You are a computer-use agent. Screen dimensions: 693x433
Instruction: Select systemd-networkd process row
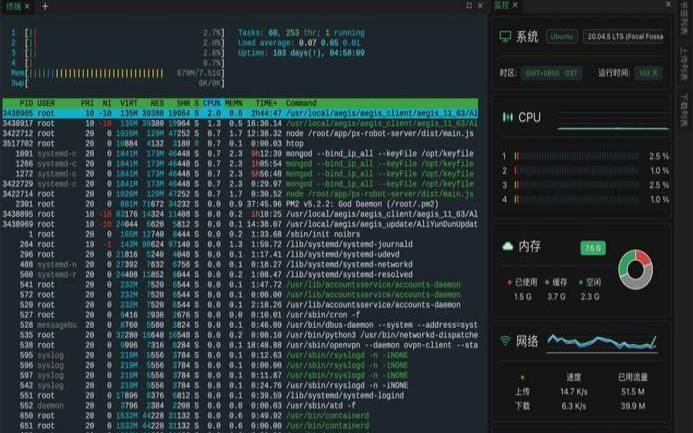[240, 265]
